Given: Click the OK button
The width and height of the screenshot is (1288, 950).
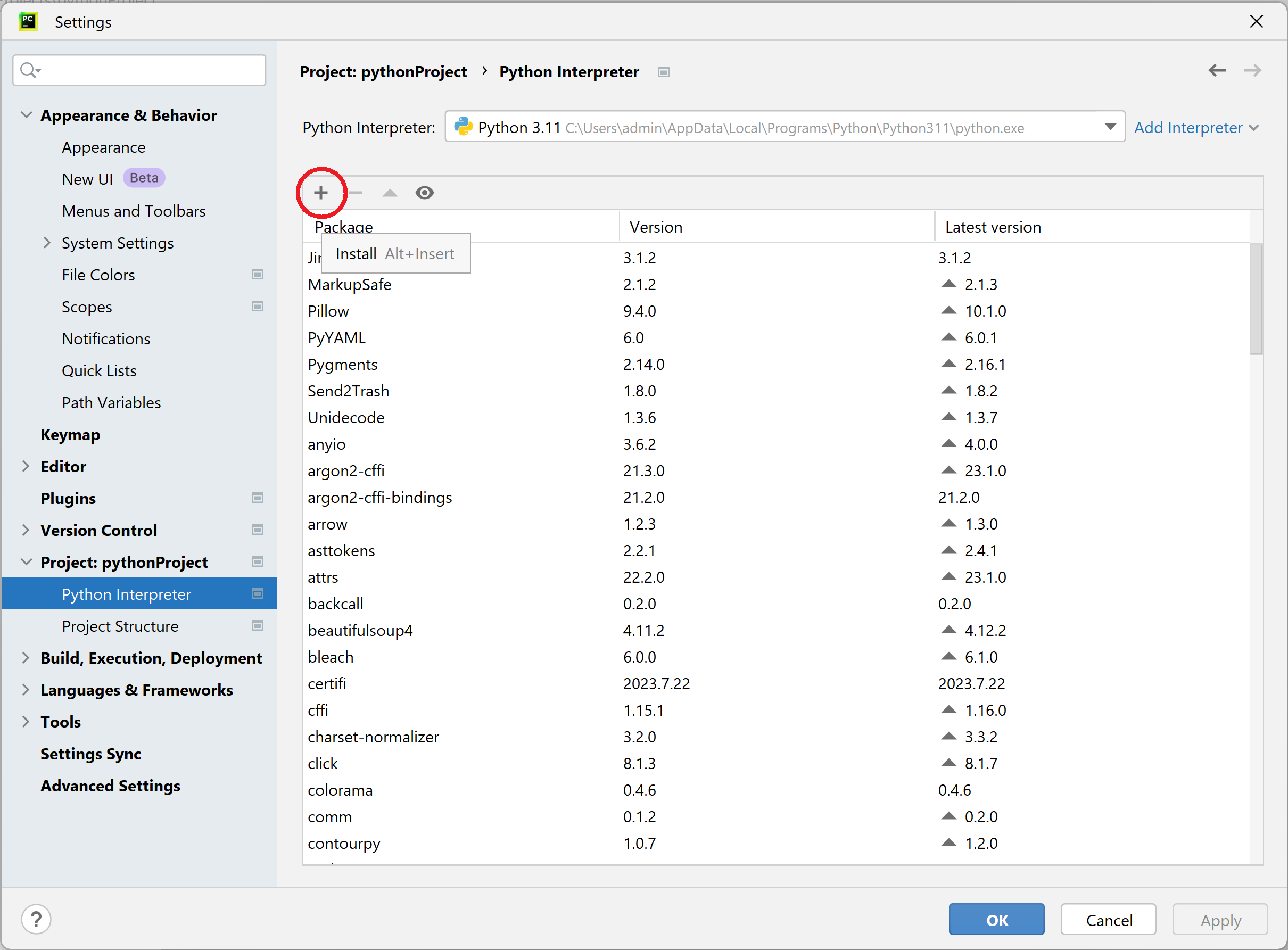Looking at the screenshot, I should click(x=996, y=919).
